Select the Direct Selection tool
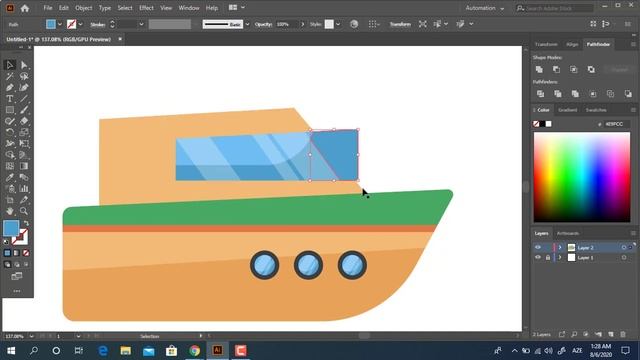640x360 pixels. (x=24, y=65)
